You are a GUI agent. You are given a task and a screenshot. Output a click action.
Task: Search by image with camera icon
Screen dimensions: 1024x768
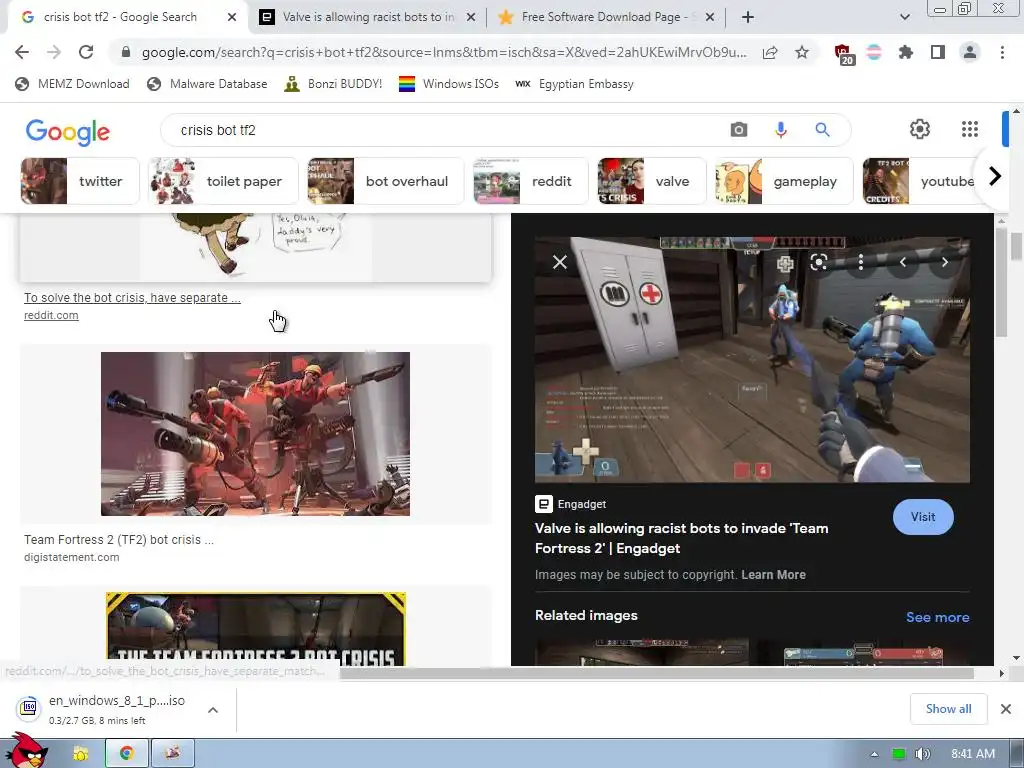739,130
